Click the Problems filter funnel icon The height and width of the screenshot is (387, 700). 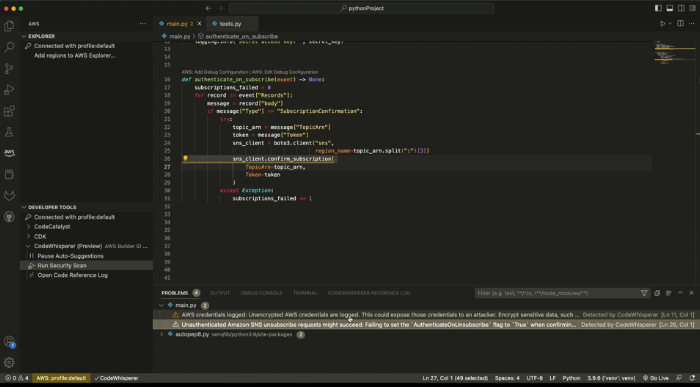[x=644, y=293]
